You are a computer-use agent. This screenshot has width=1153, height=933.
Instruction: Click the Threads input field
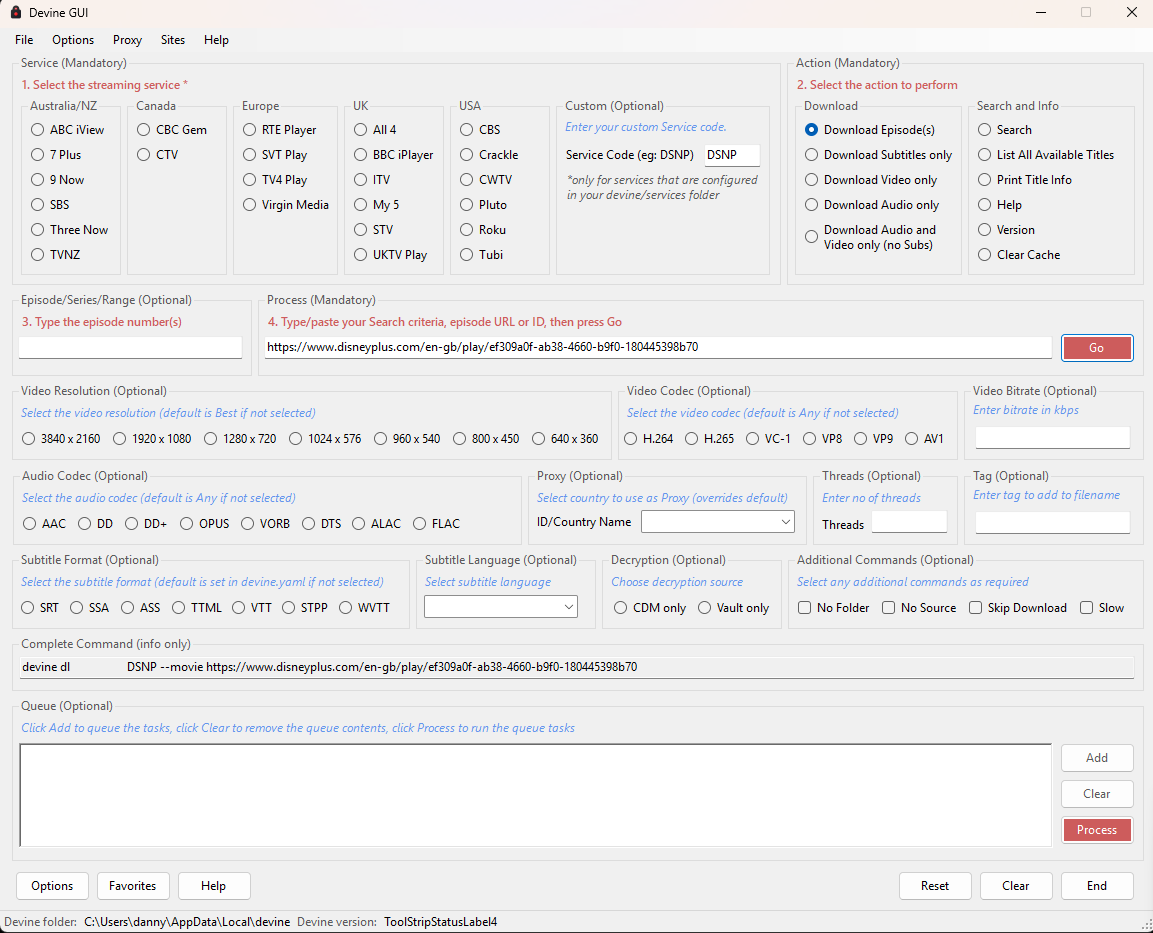(x=909, y=522)
